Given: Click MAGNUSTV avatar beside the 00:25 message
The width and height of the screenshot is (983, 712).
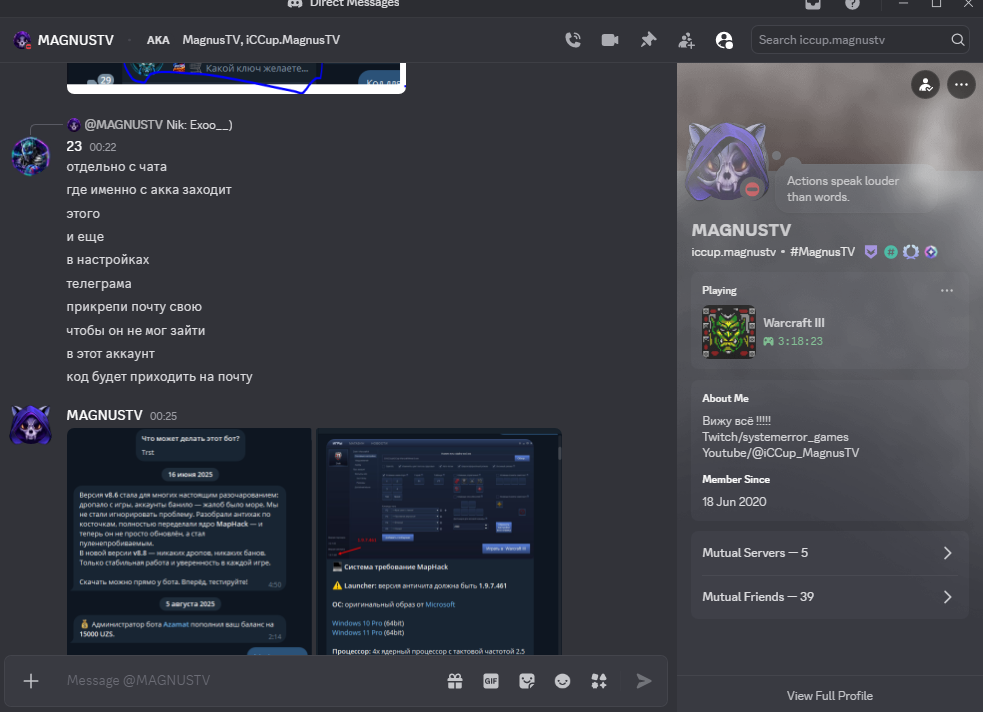Looking at the screenshot, I should [x=31, y=425].
